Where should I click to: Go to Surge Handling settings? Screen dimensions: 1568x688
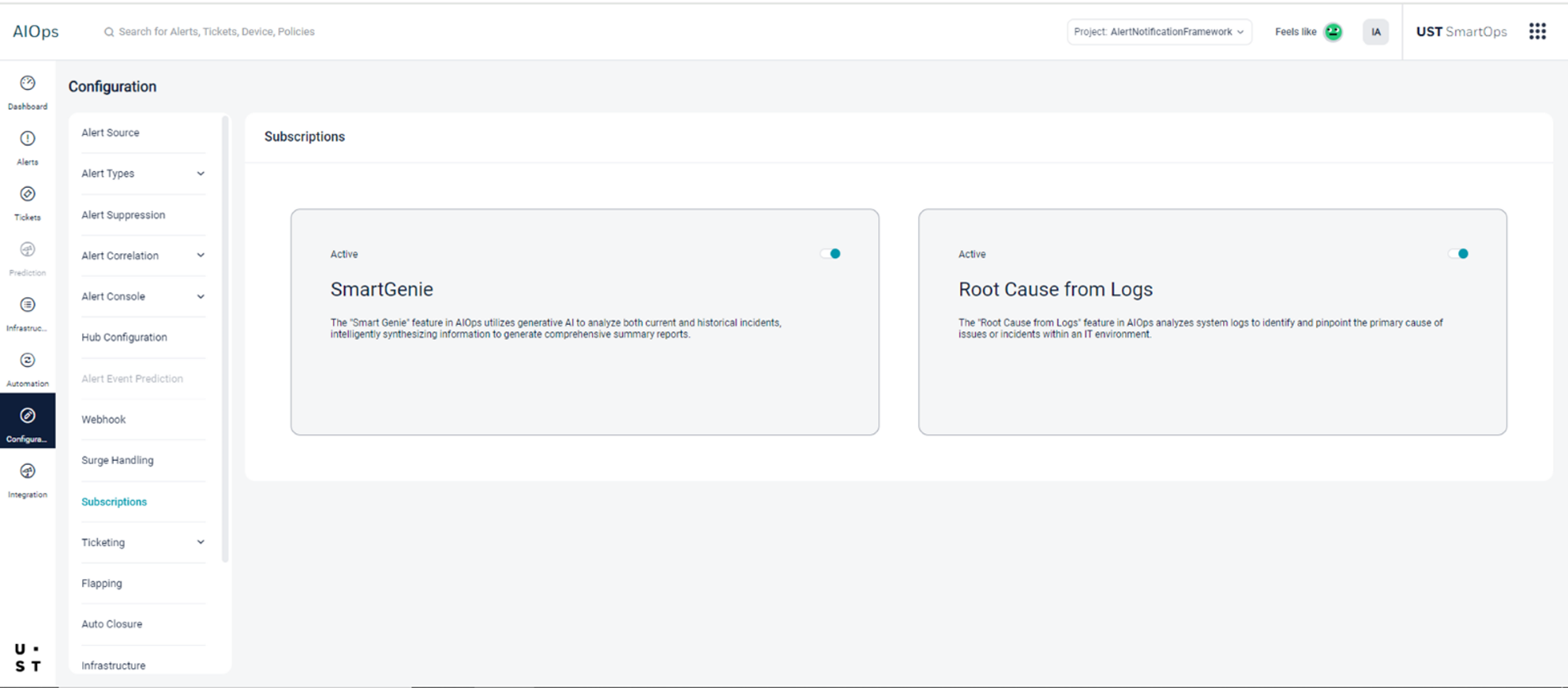click(118, 461)
